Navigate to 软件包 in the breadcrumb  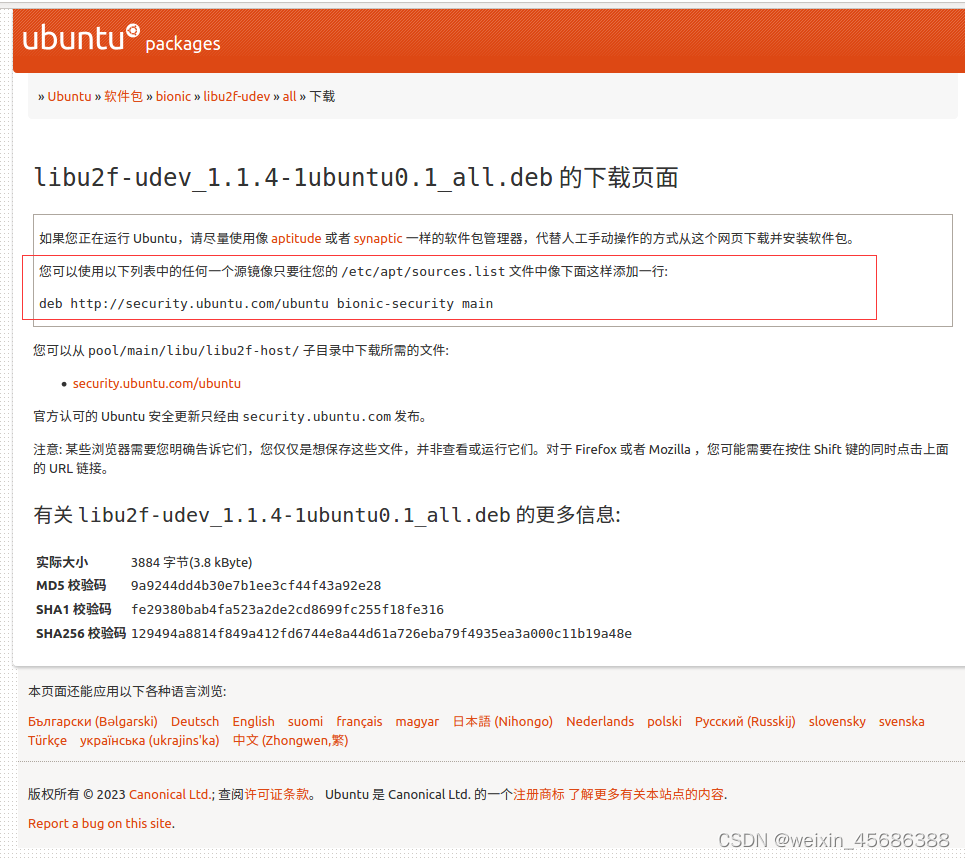click(122, 96)
